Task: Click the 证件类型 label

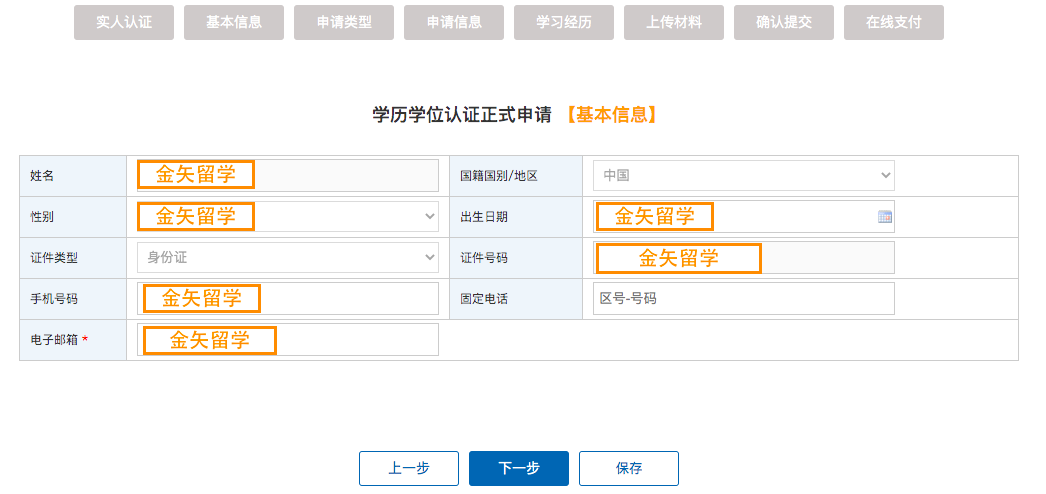Action: click(x=54, y=258)
